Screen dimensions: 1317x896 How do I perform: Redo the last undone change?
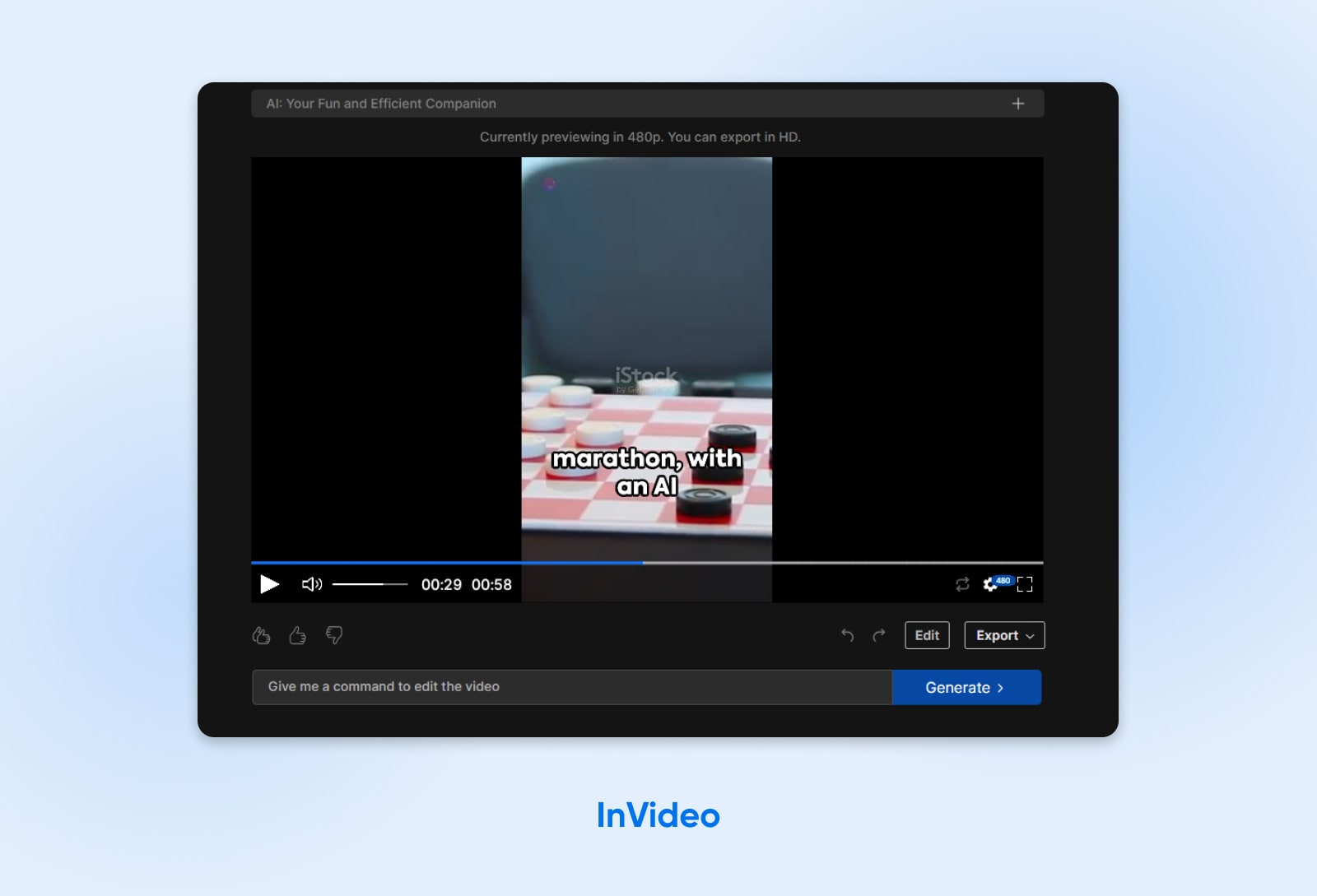pyautogui.click(x=879, y=635)
